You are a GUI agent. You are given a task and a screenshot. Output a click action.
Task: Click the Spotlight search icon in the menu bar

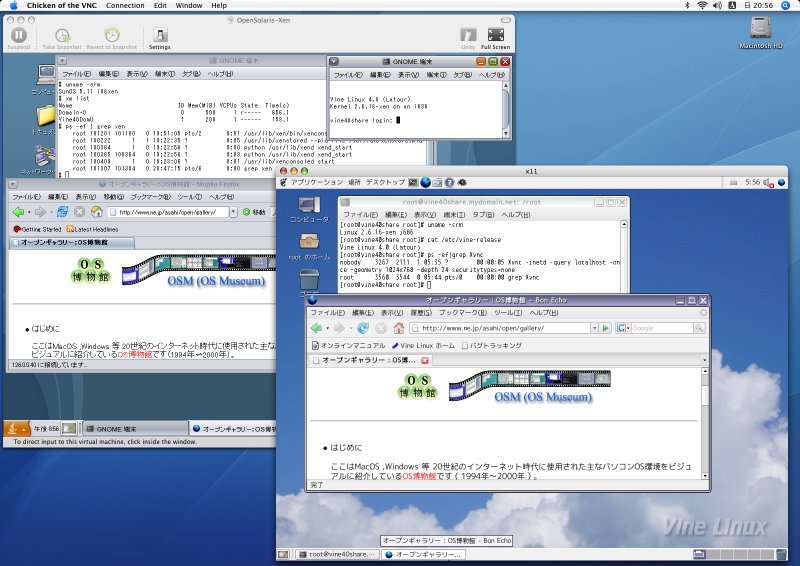coord(785,6)
